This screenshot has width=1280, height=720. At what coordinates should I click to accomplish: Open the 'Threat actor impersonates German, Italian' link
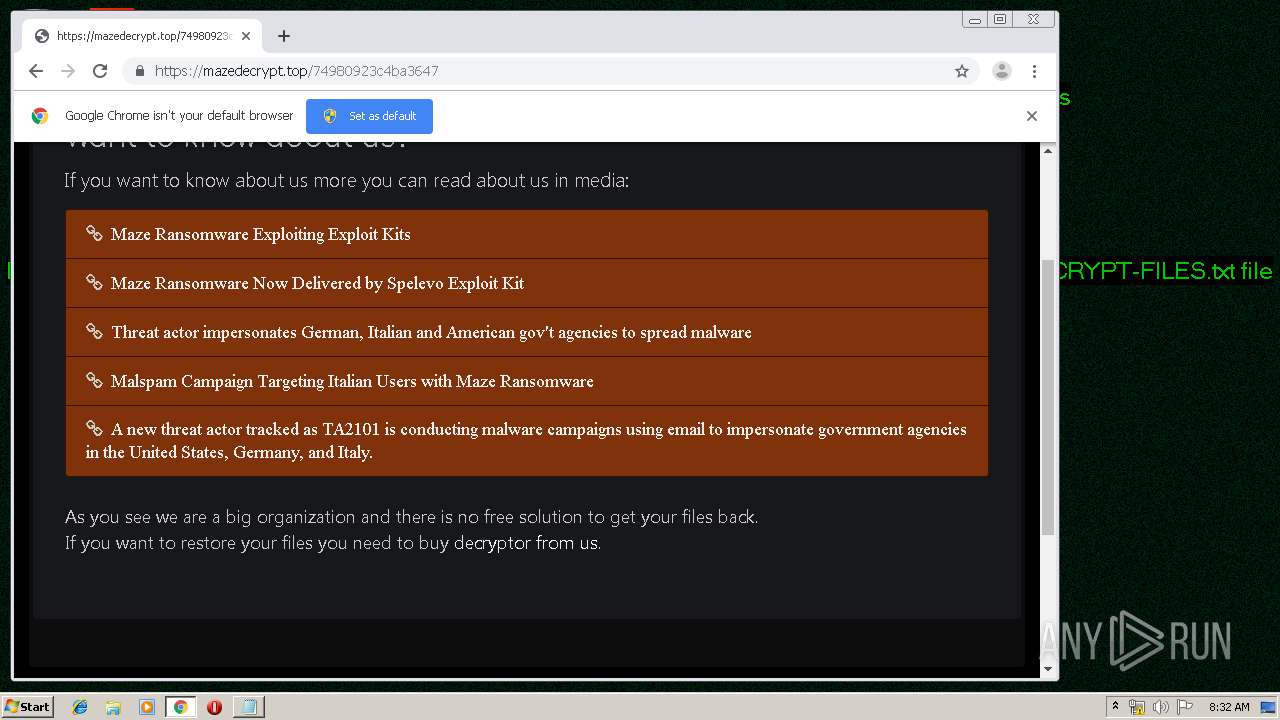[431, 332]
